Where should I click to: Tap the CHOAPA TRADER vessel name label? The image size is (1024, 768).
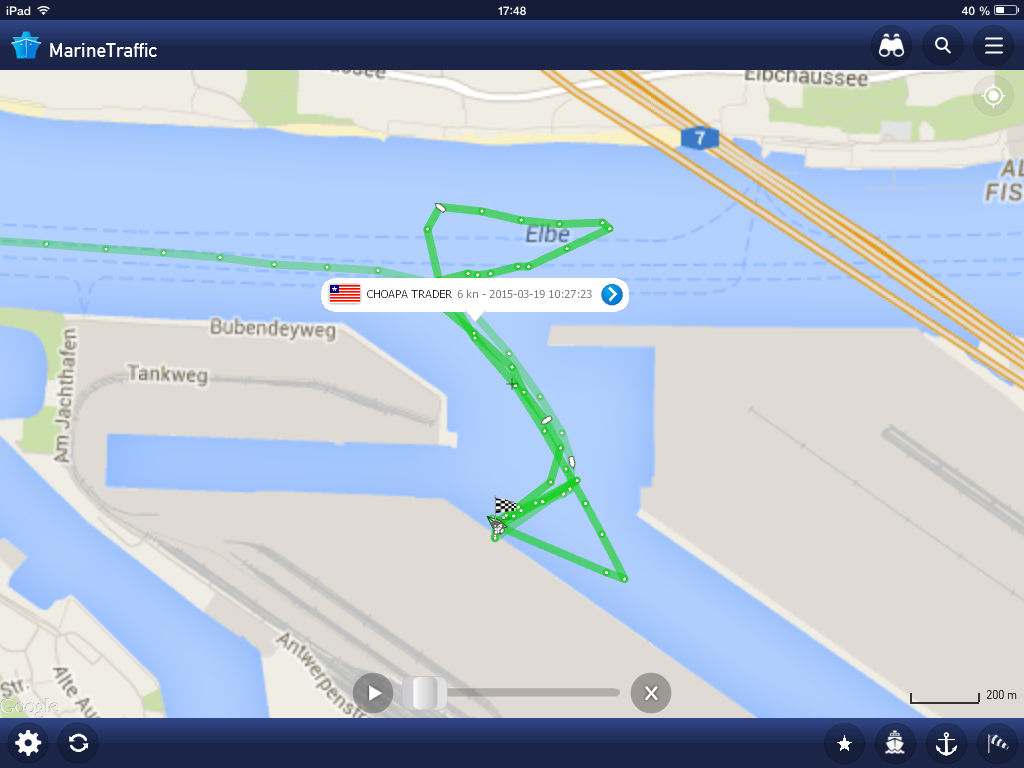409,295
